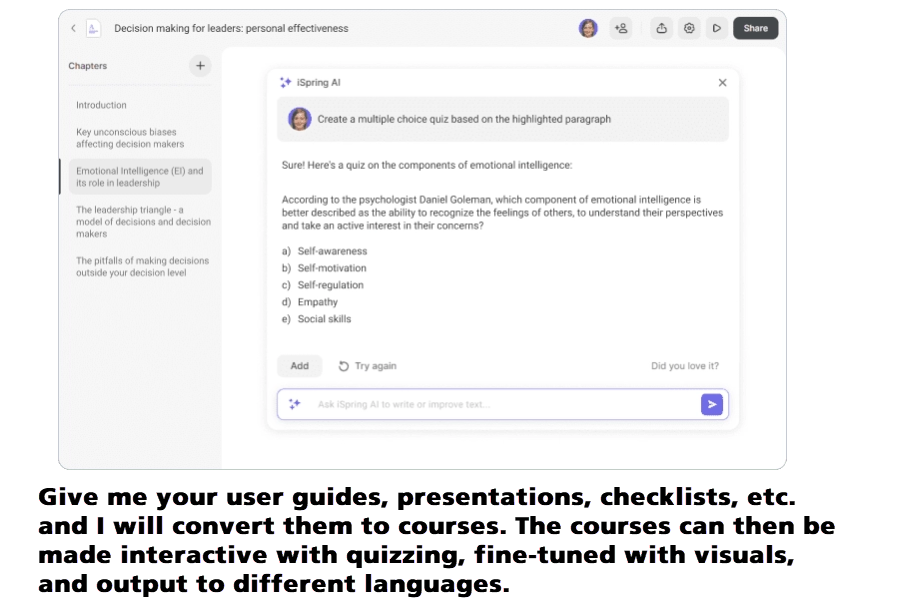Open the course settings gear icon
The height and width of the screenshot is (610, 905).
tap(689, 28)
